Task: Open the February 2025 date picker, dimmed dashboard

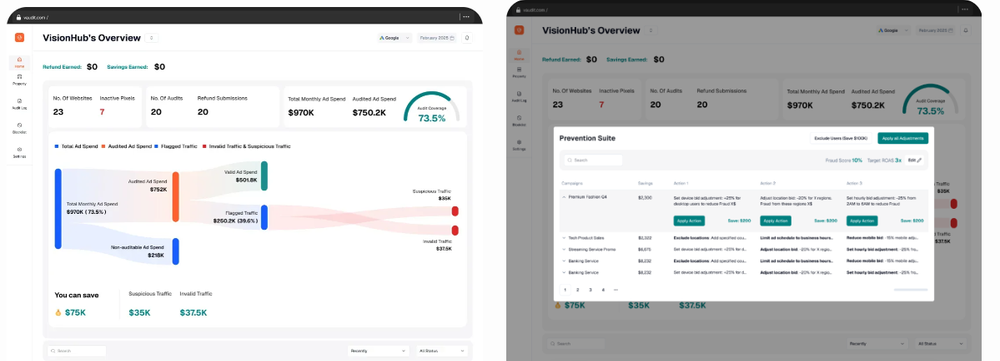Action: pyautogui.click(x=937, y=30)
